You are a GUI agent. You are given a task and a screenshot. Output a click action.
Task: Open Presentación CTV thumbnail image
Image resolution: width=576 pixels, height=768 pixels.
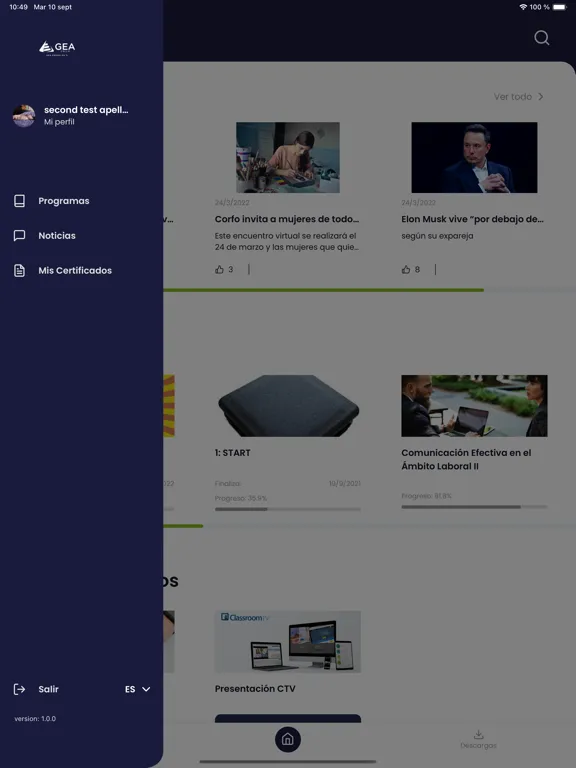tap(288, 641)
